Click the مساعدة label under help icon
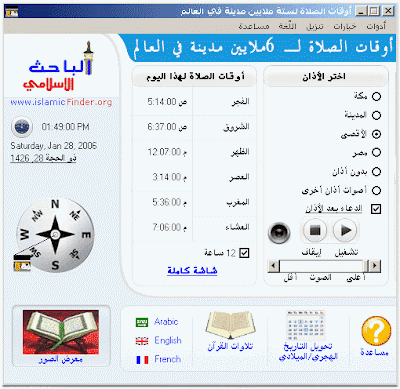 (x=374, y=353)
